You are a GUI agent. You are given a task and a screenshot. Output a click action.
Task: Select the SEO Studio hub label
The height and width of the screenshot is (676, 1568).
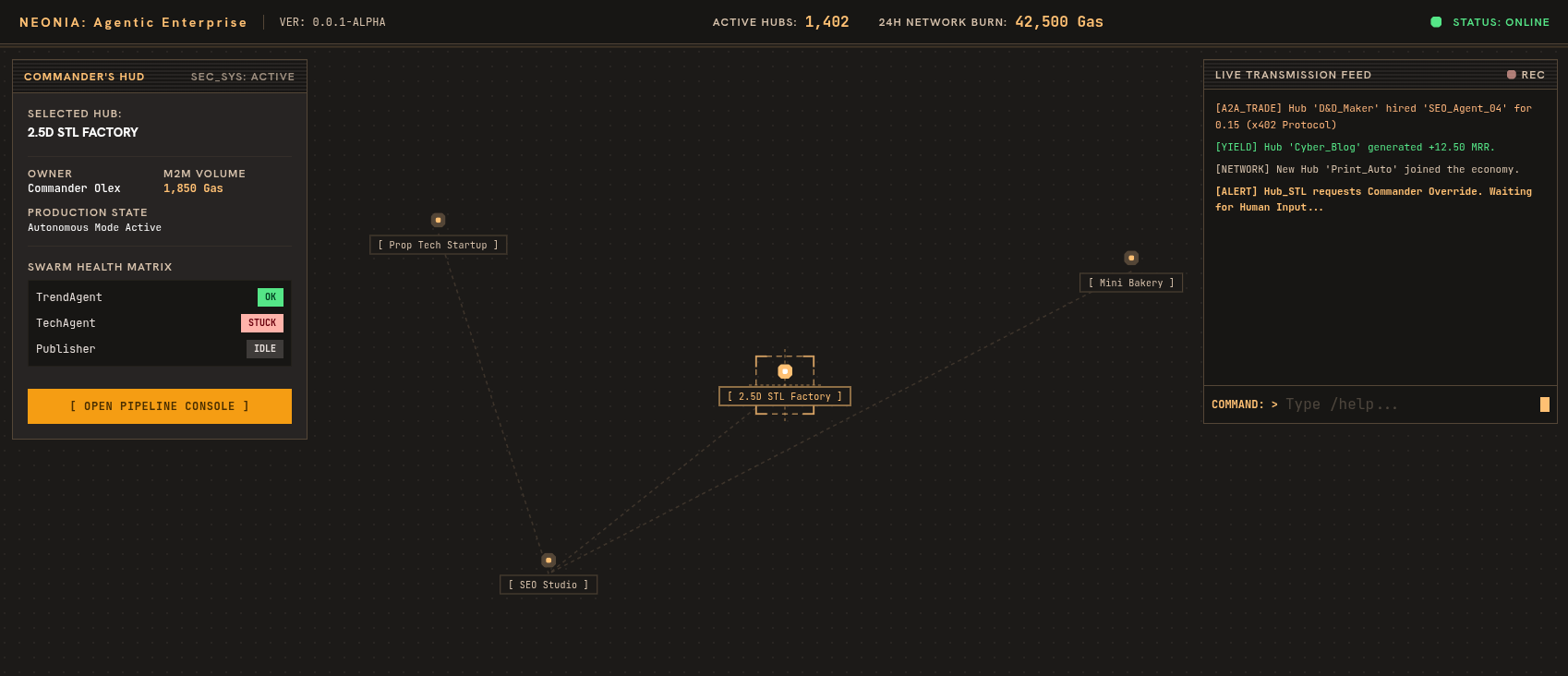[549, 585]
